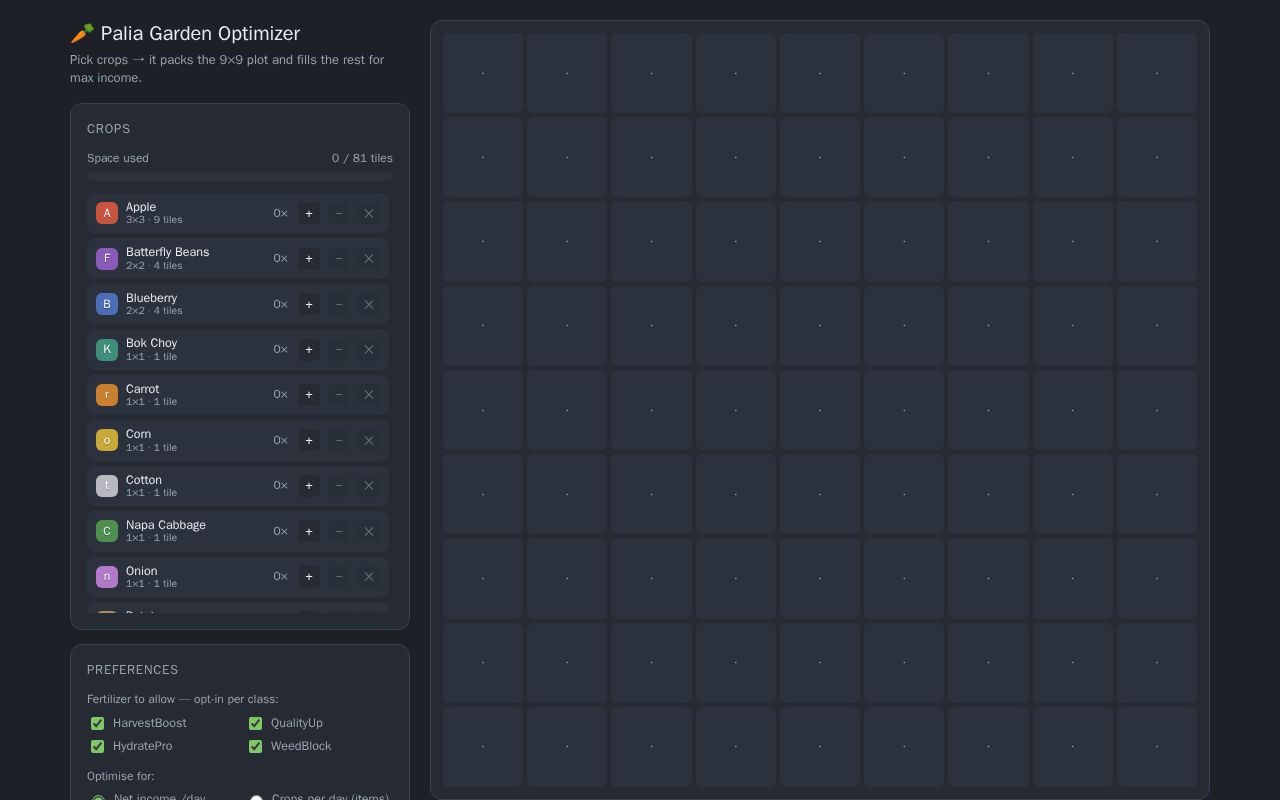Click the Palia Garden Optimizer title

pos(185,33)
